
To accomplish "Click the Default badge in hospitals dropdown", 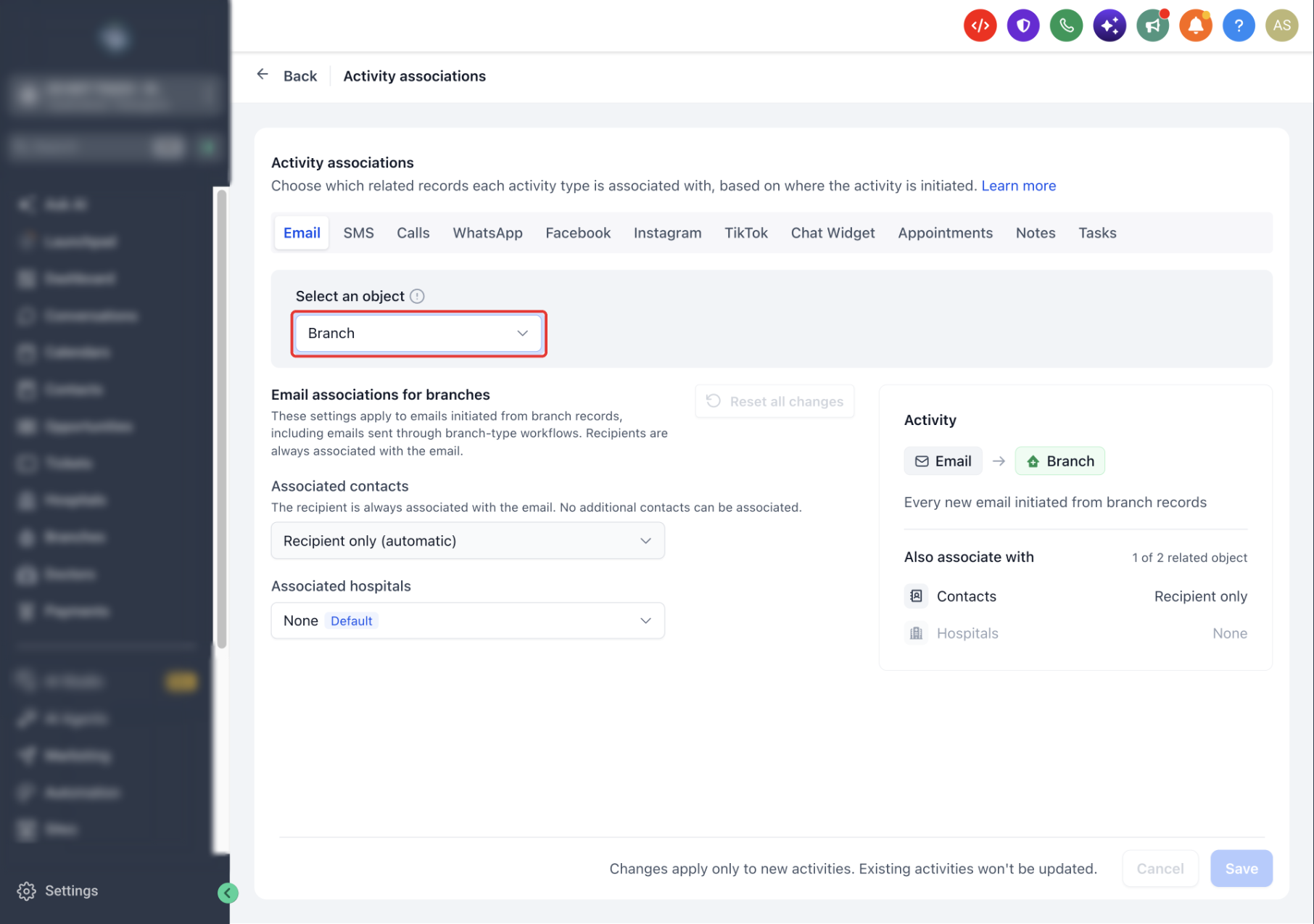I will click(351, 621).
